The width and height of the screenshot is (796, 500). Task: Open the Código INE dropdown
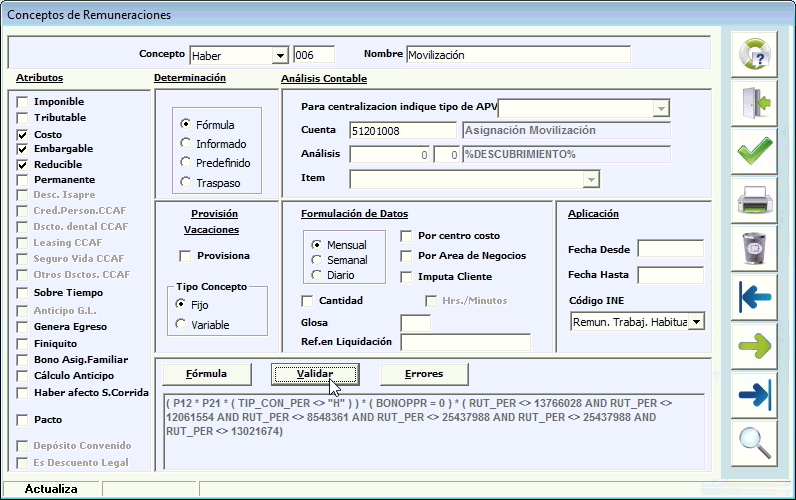(x=696, y=321)
